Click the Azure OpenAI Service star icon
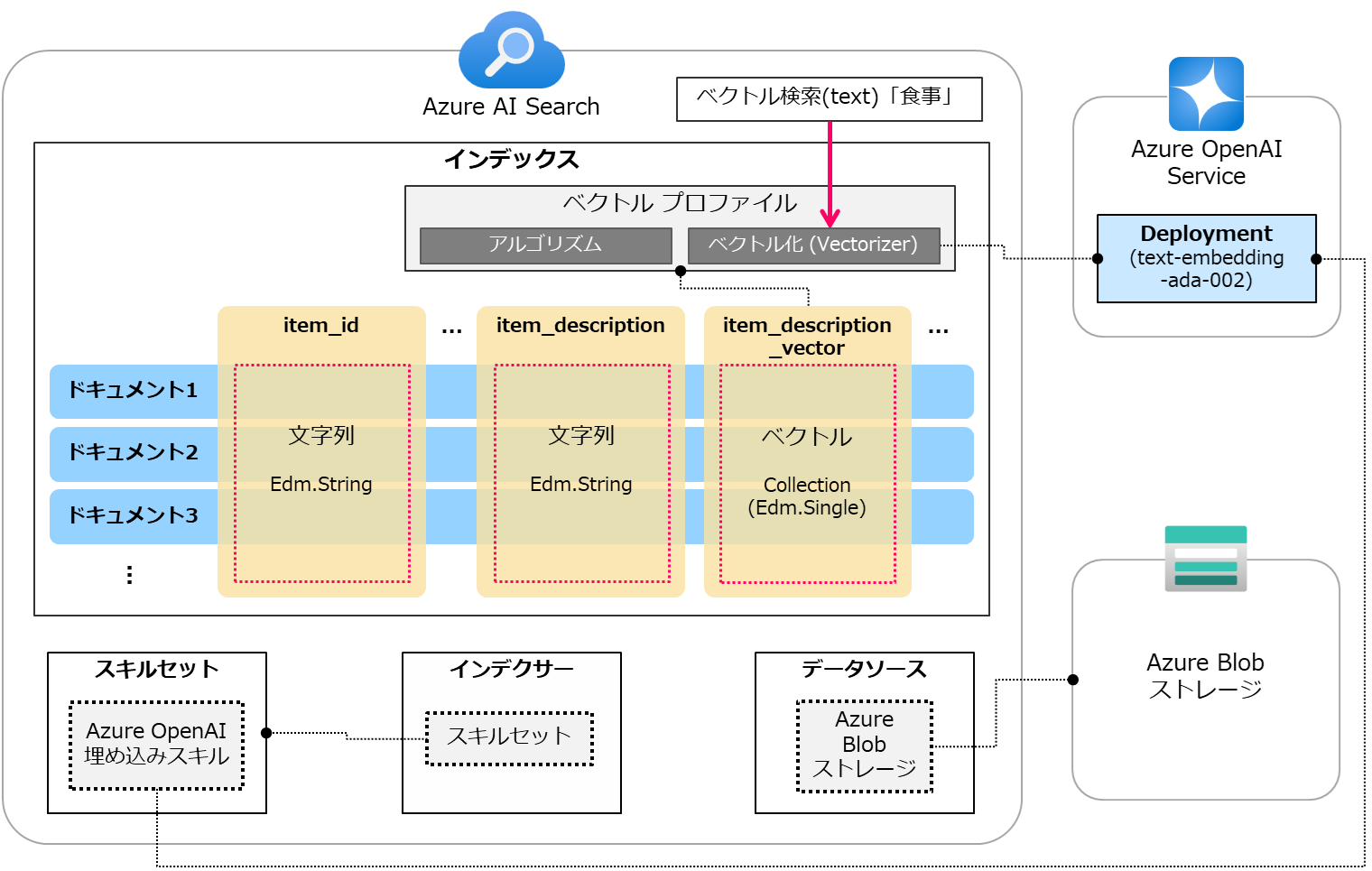This screenshot has width=1372, height=871. (1206, 94)
